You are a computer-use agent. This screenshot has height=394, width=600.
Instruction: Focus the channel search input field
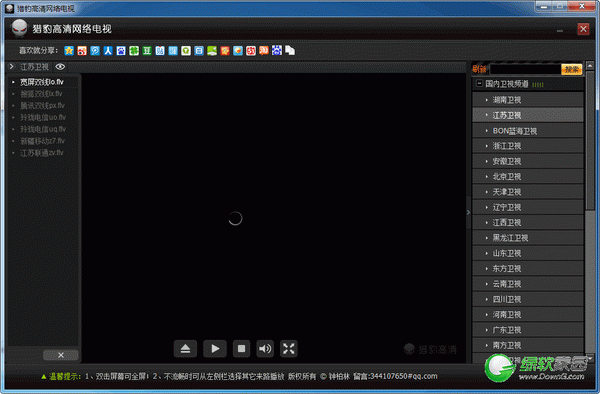pyautogui.click(x=525, y=69)
